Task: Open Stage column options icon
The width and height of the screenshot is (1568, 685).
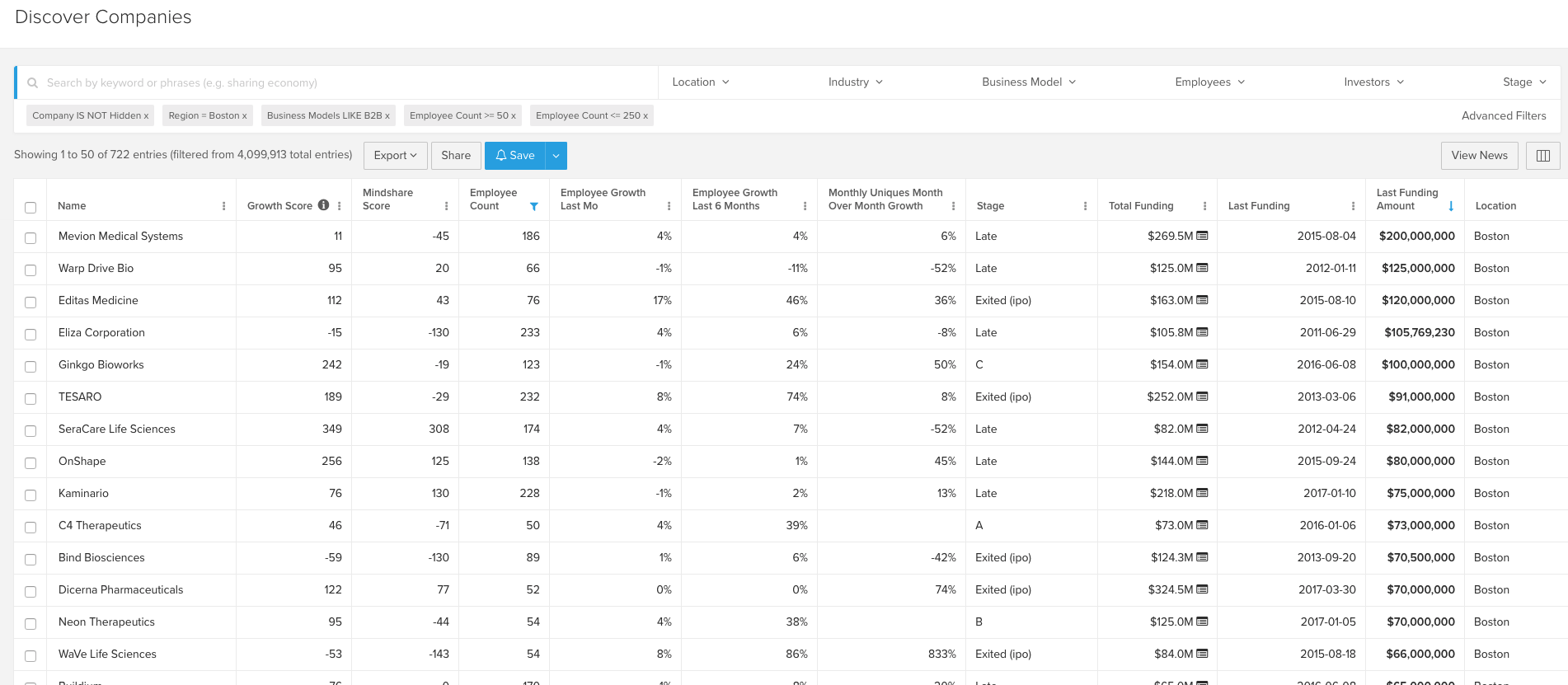Action: 1085,206
